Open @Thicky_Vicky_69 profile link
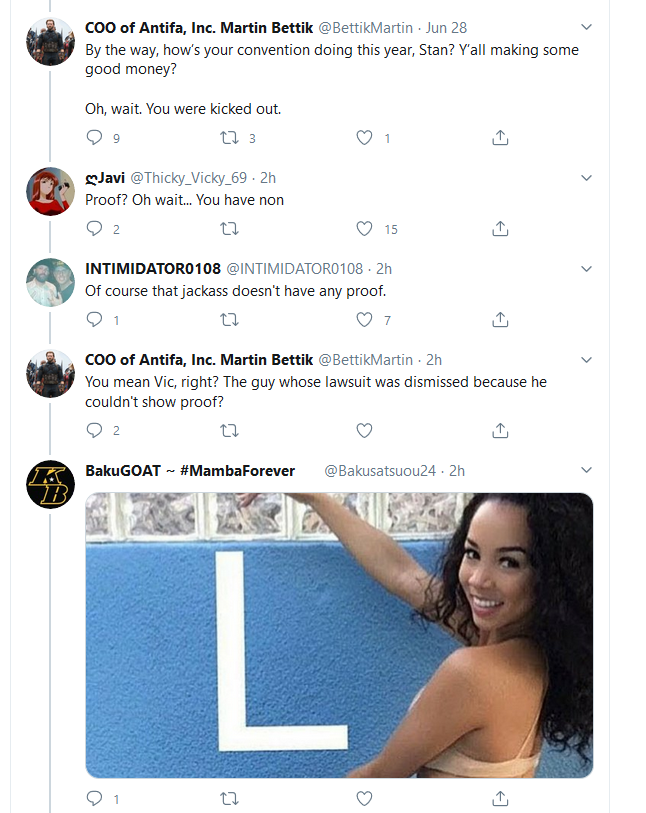This screenshot has width=646, height=813. click(x=189, y=178)
